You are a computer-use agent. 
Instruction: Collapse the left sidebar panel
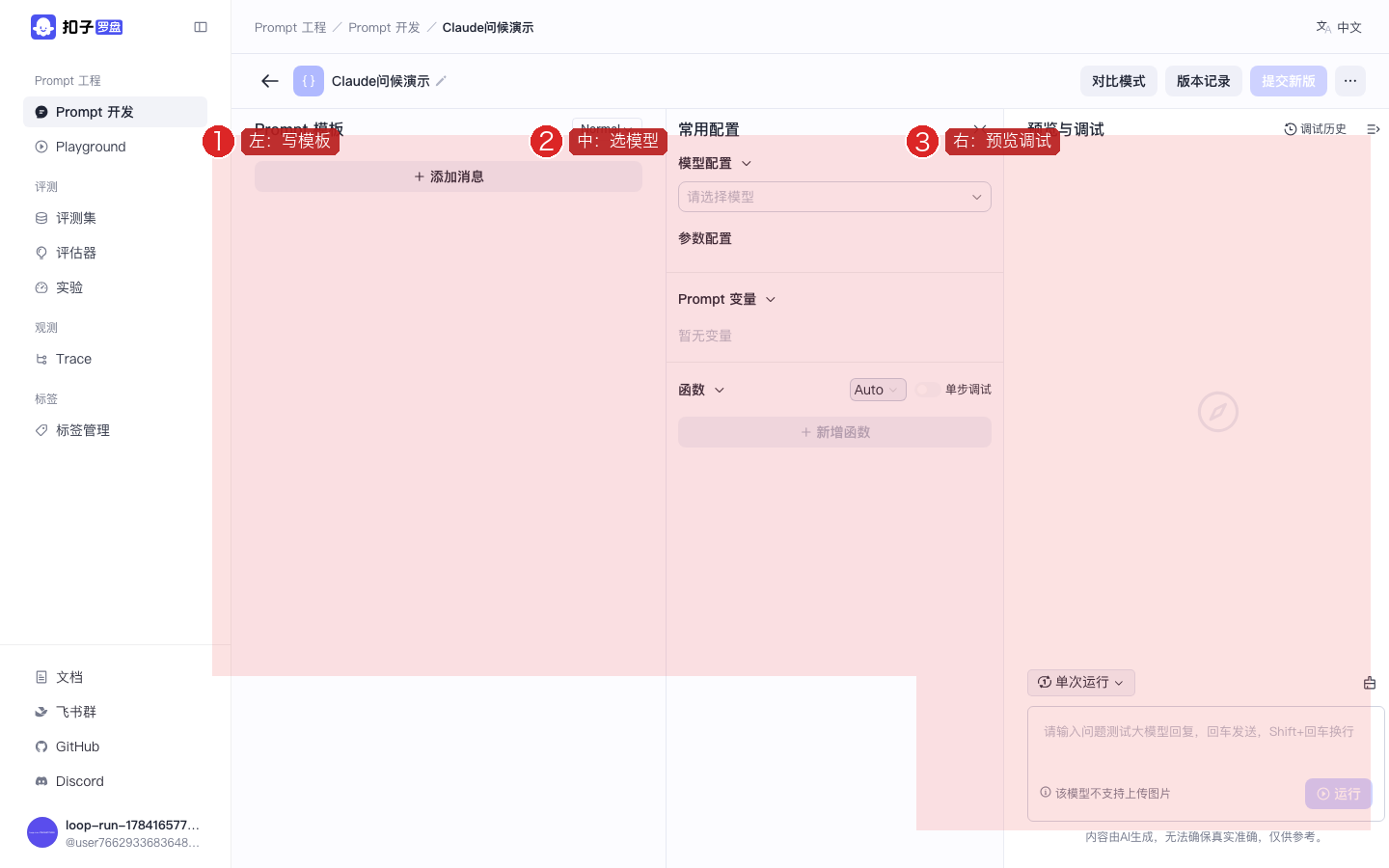click(201, 27)
